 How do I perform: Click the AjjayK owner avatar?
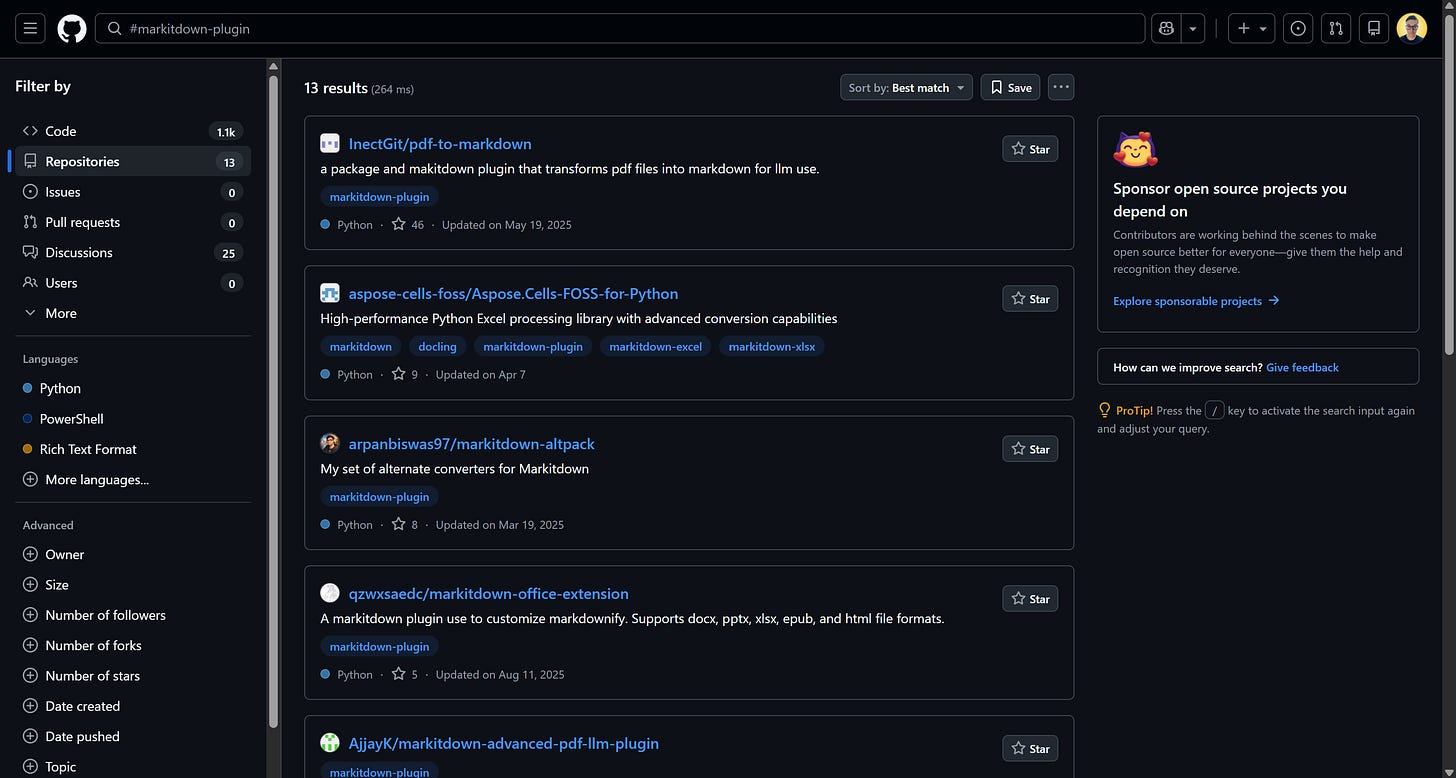click(x=330, y=743)
